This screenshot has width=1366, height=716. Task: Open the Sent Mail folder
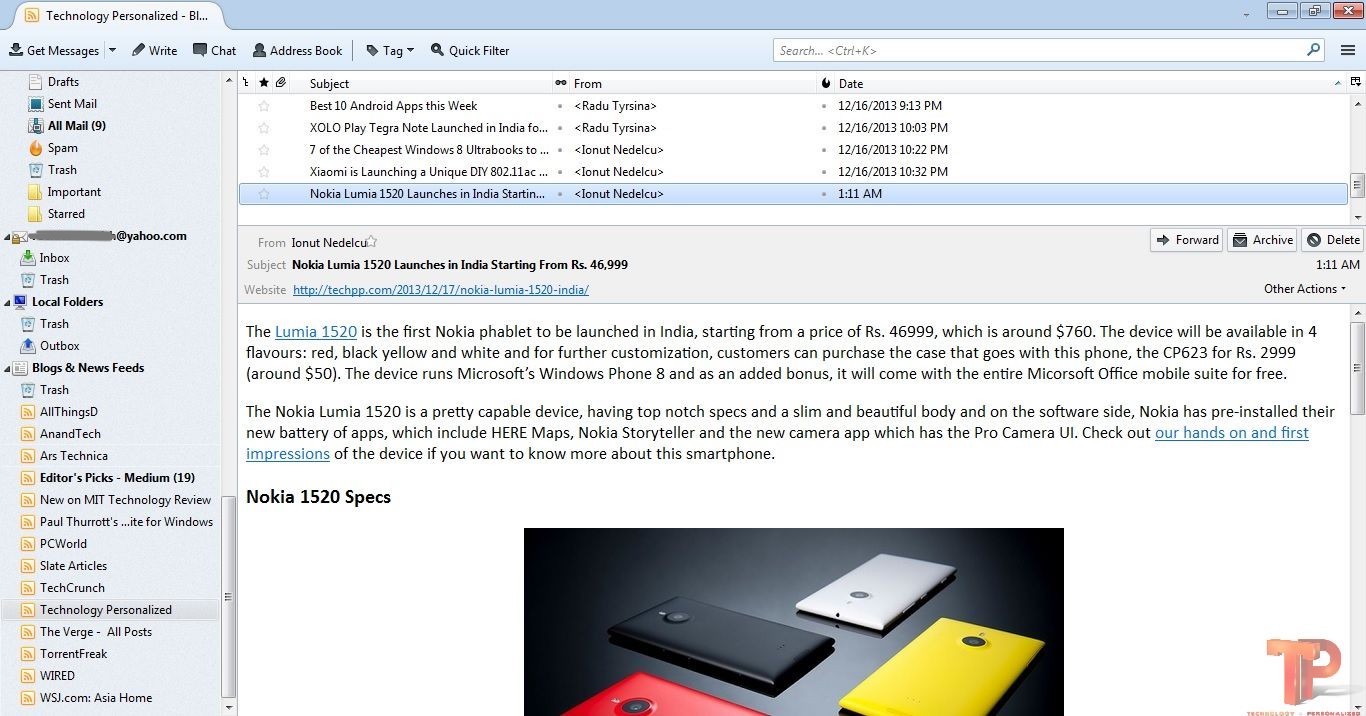click(72, 103)
